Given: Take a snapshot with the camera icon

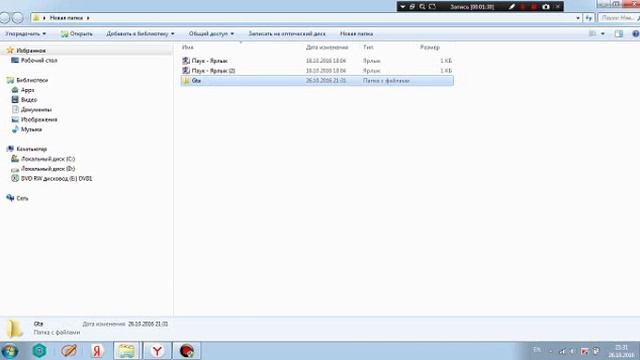Looking at the screenshot, I should pyautogui.click(x=546, y=7).
